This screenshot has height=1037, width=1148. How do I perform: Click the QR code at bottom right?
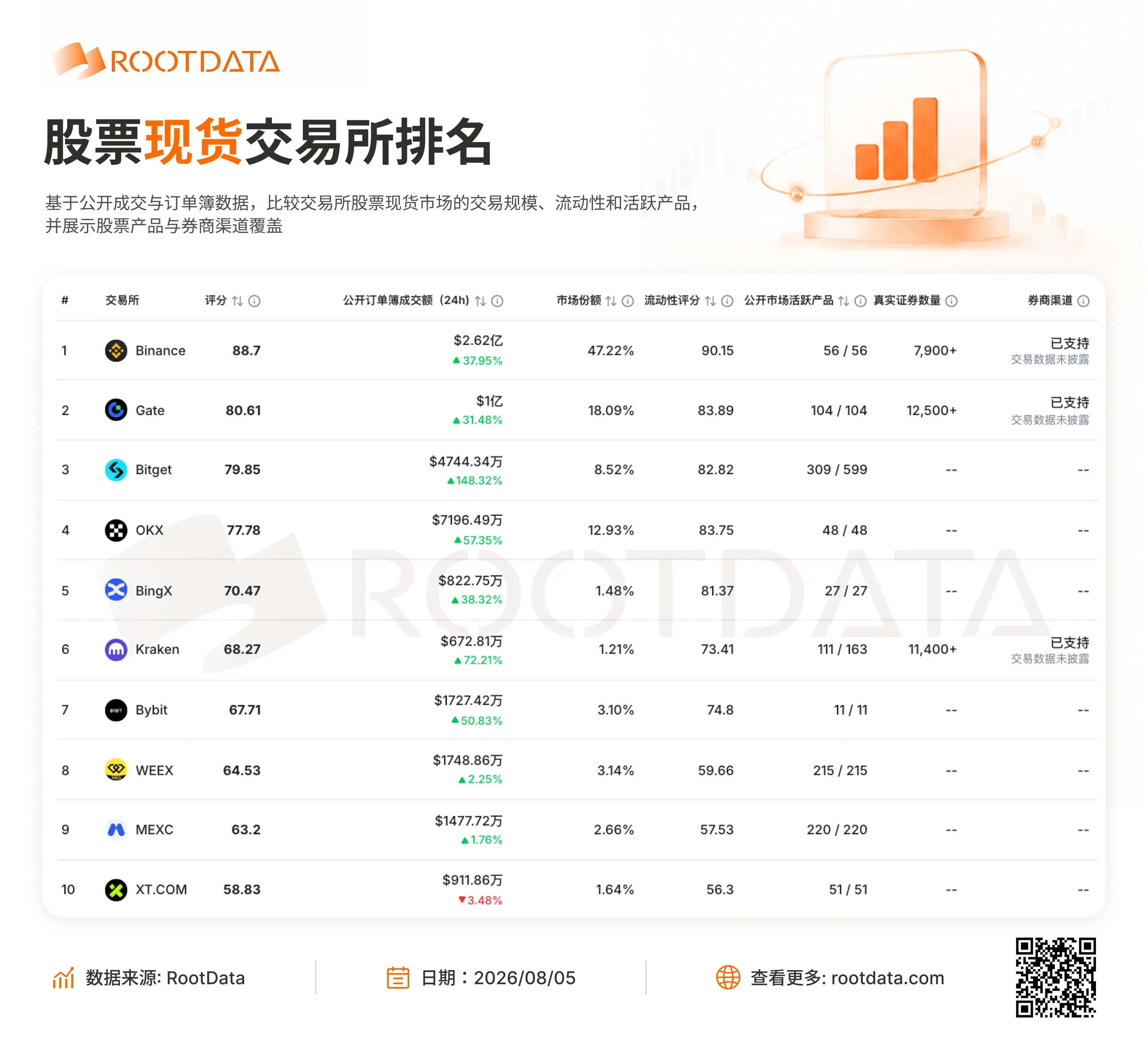[x=1056, y=977]
